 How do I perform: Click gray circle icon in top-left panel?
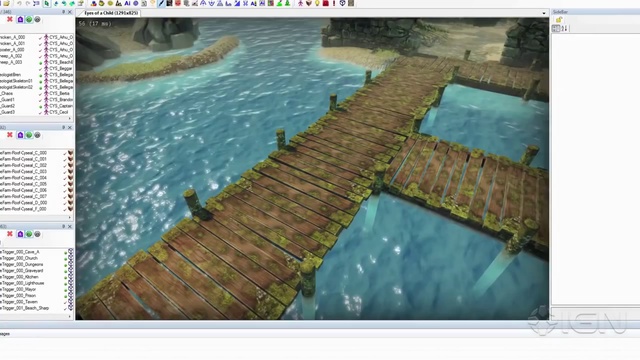click(38, 19)
